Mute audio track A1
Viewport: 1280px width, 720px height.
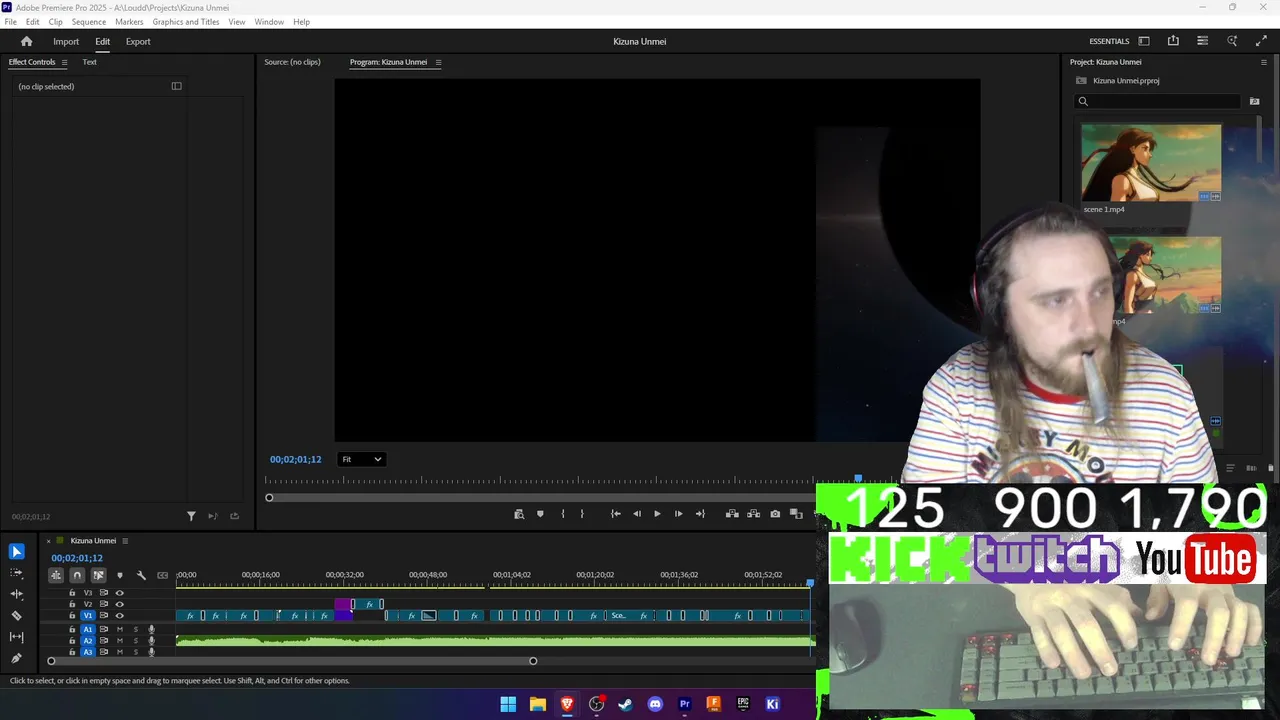(x=120, y=629)
